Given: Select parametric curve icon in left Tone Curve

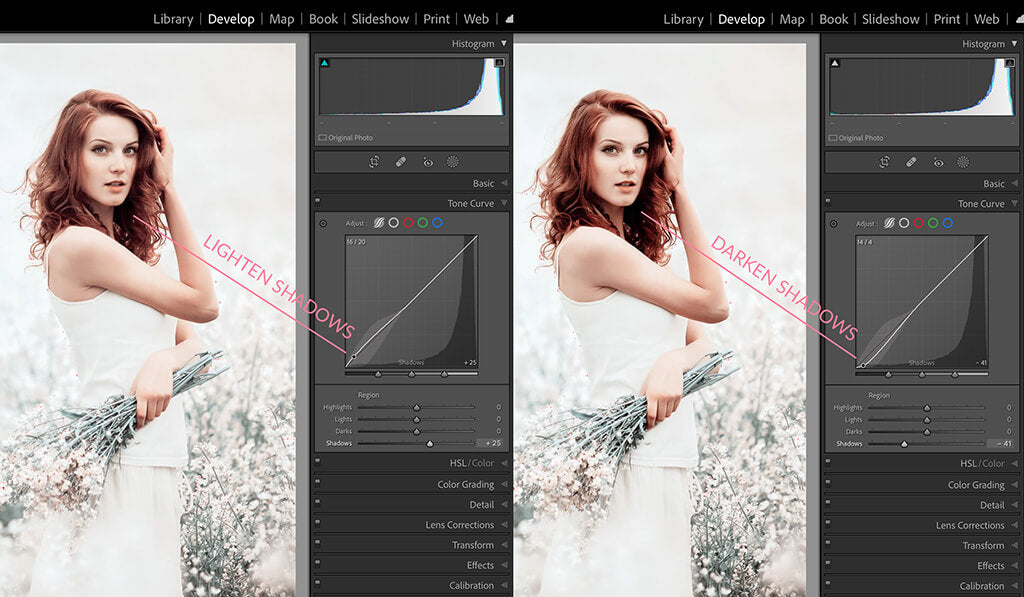Looking at the screenshot, I should (379, 223).
